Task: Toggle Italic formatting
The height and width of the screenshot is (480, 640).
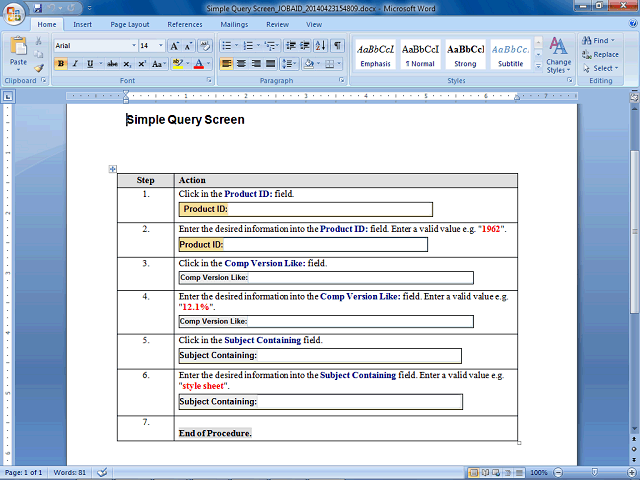Action: (75, 64)
